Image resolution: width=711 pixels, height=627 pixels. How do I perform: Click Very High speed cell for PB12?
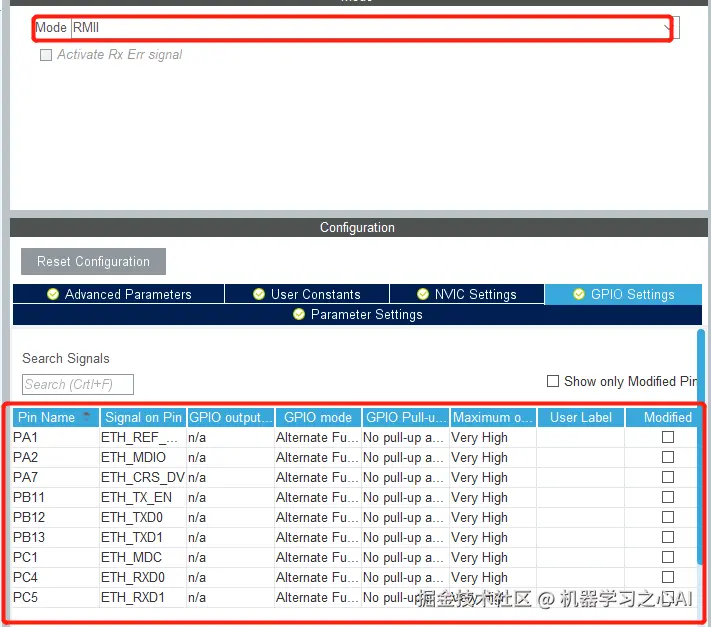pos(493,517)
